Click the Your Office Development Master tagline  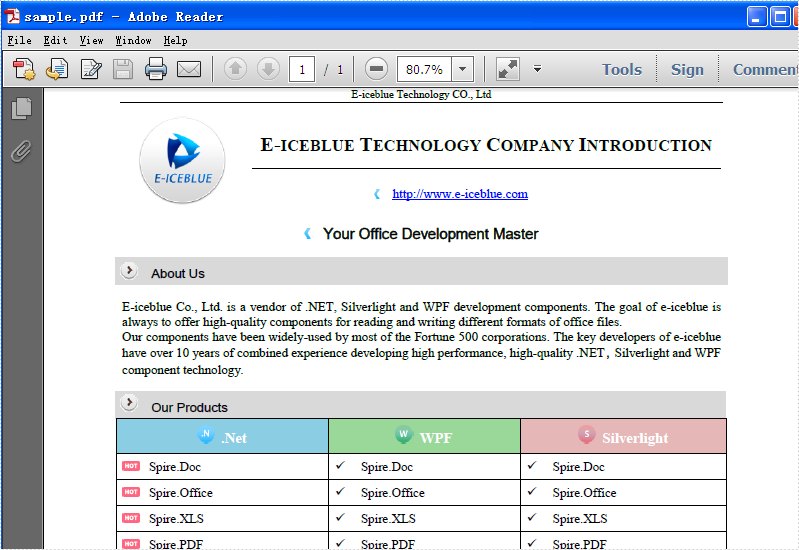point(430,233)
